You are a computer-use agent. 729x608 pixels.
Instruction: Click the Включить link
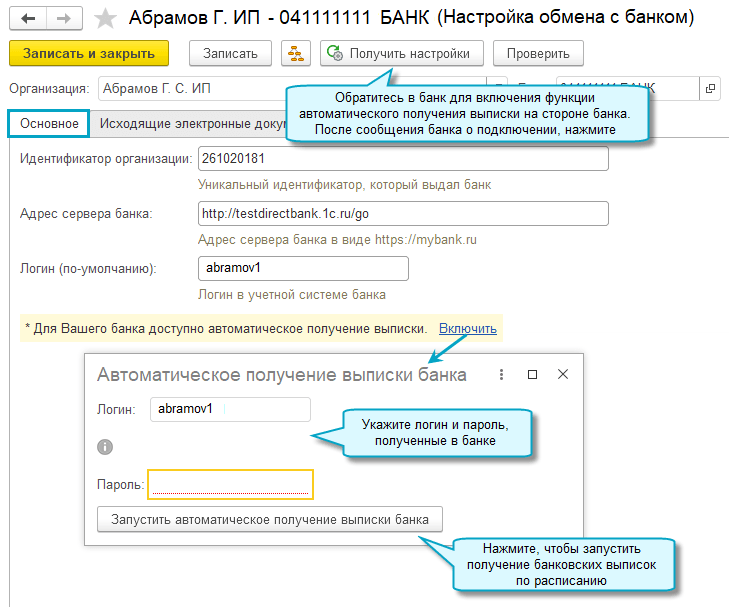(x=467, y=328)
